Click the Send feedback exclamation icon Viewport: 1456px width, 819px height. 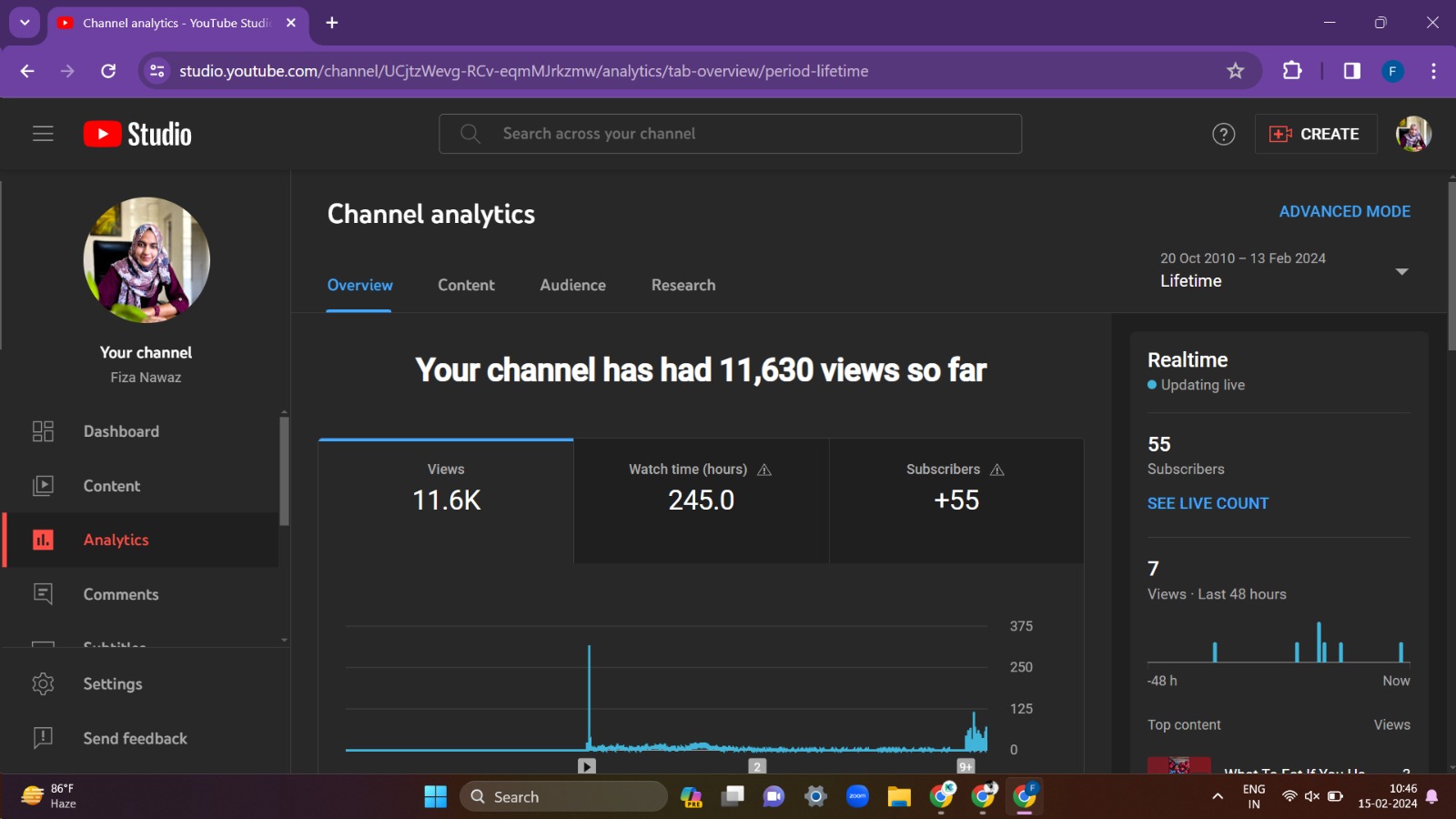pyautogui.click(x=43, y=738)
